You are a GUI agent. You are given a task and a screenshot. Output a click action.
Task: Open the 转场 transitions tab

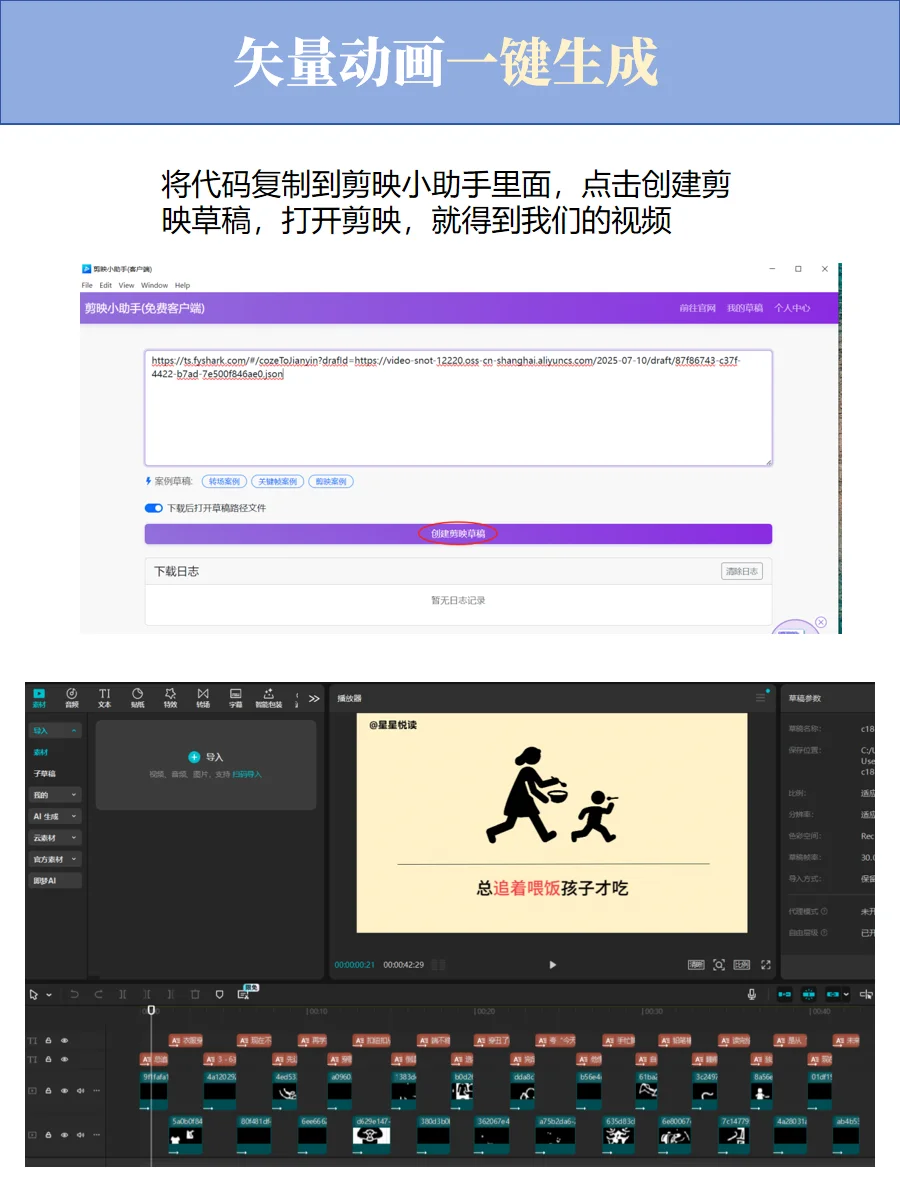[x=203, y=697]
